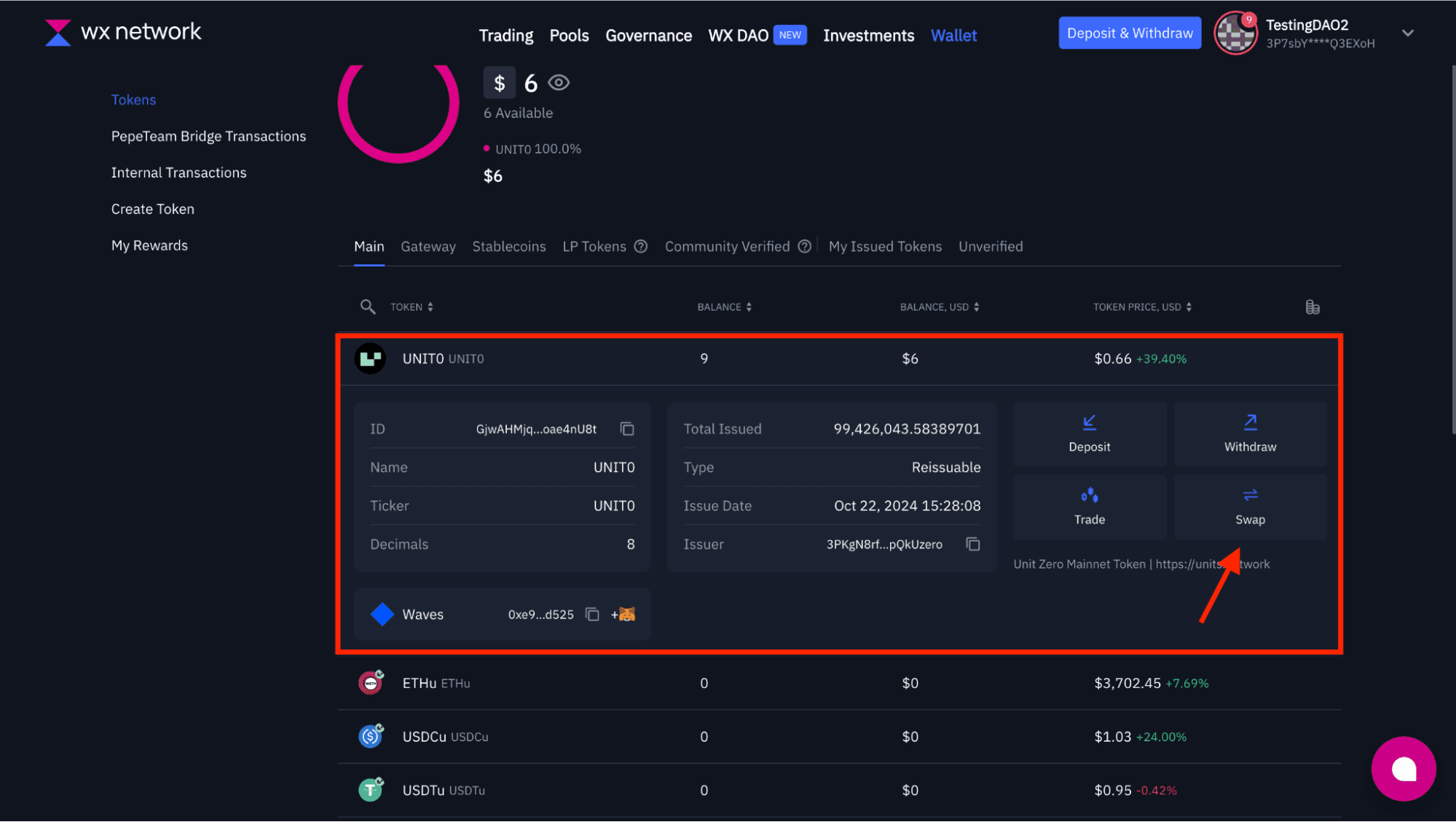The height and width of the screenshot is (822, 1456).
Task: Copy the UNIT0 asset ID
Action: tap(627, 429)
